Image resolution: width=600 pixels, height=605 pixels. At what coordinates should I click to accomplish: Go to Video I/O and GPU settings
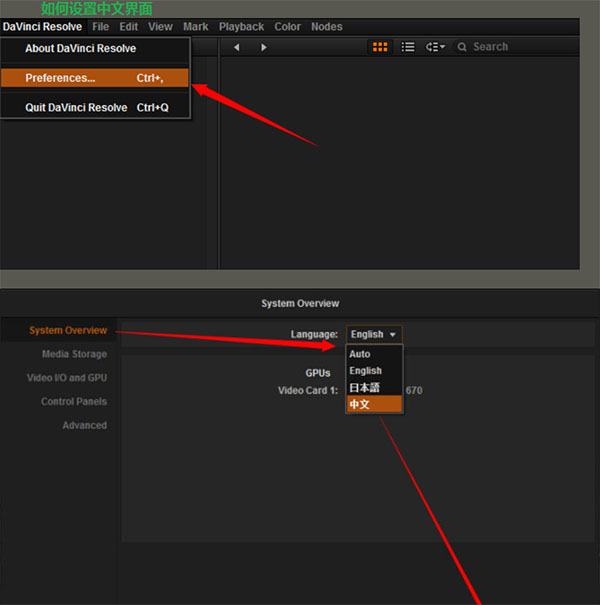click(67, 378)
